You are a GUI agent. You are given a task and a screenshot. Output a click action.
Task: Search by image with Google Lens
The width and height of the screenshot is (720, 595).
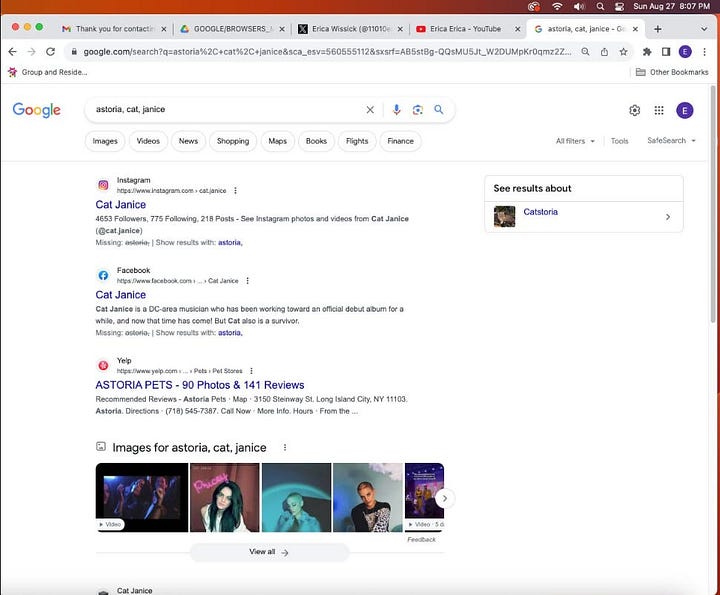click(x=417, y=110)
